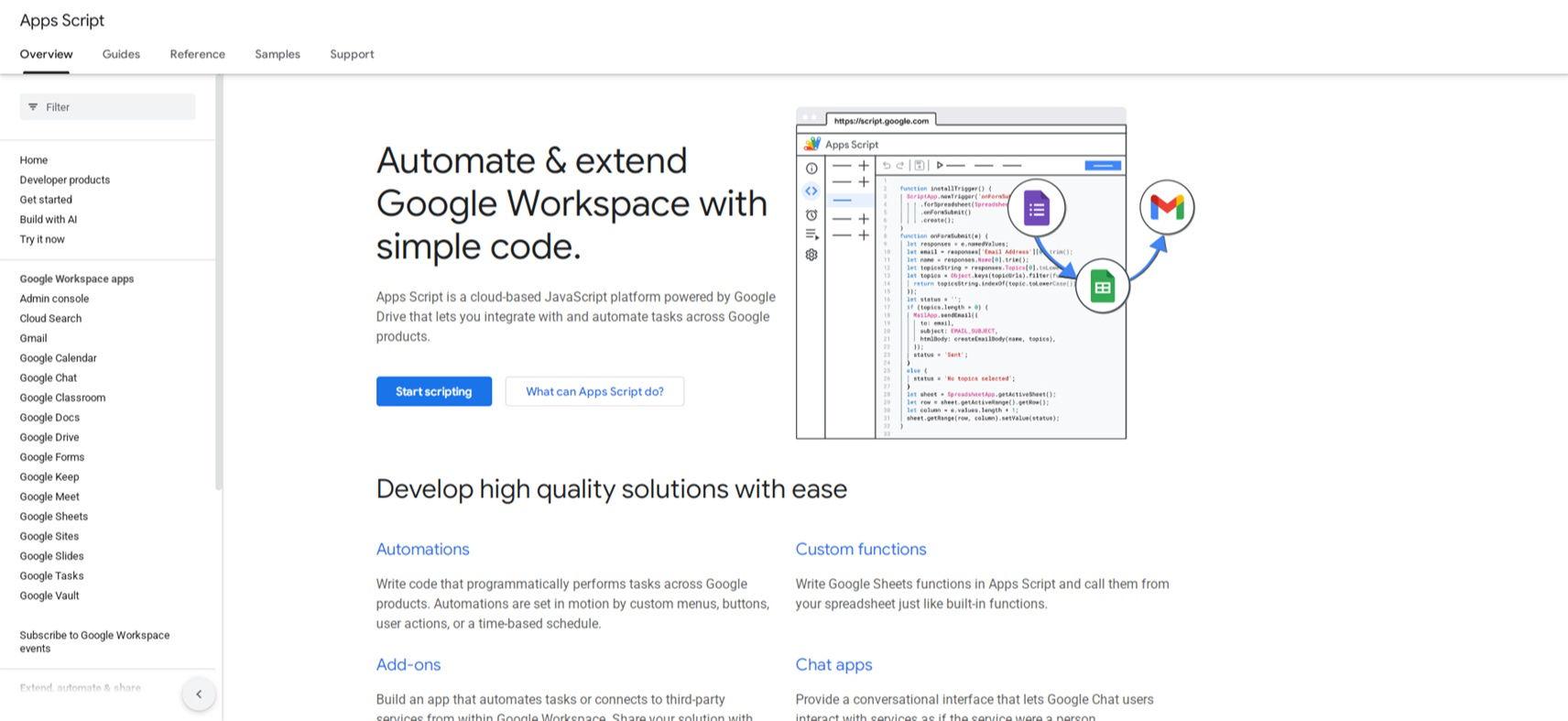Screen dimensions: 1568x721
Task: Open Build with AI in sidebar
Action: (x=49, y=220)
